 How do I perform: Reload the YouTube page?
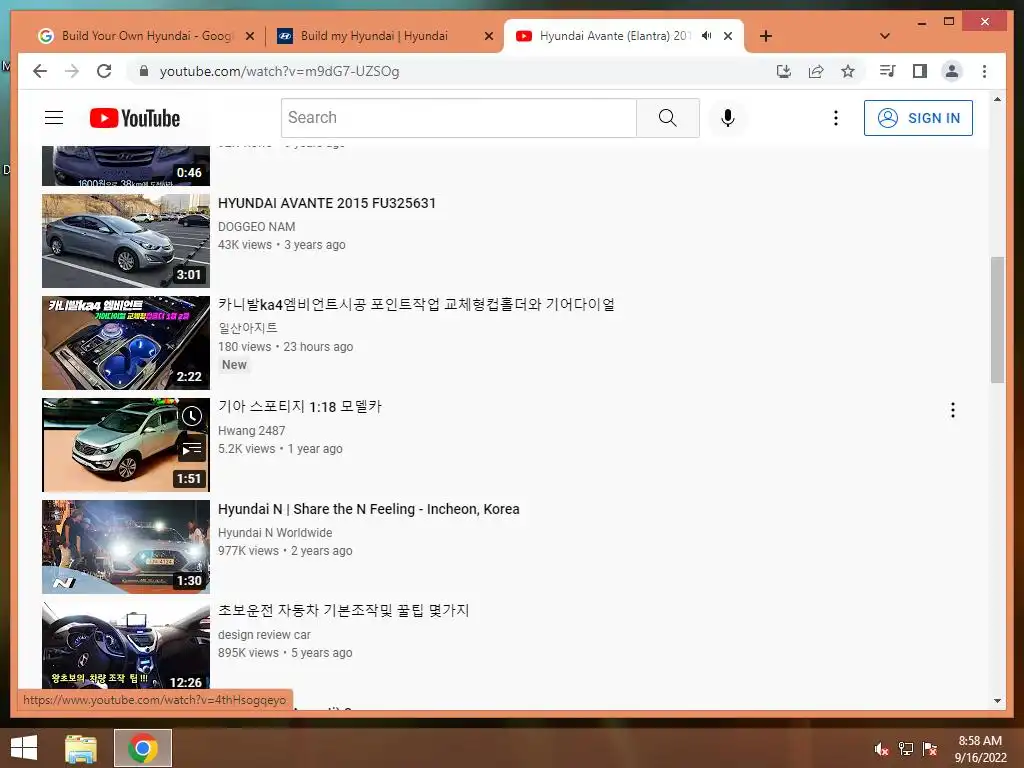pyautogui.click(x=104, y=71)
